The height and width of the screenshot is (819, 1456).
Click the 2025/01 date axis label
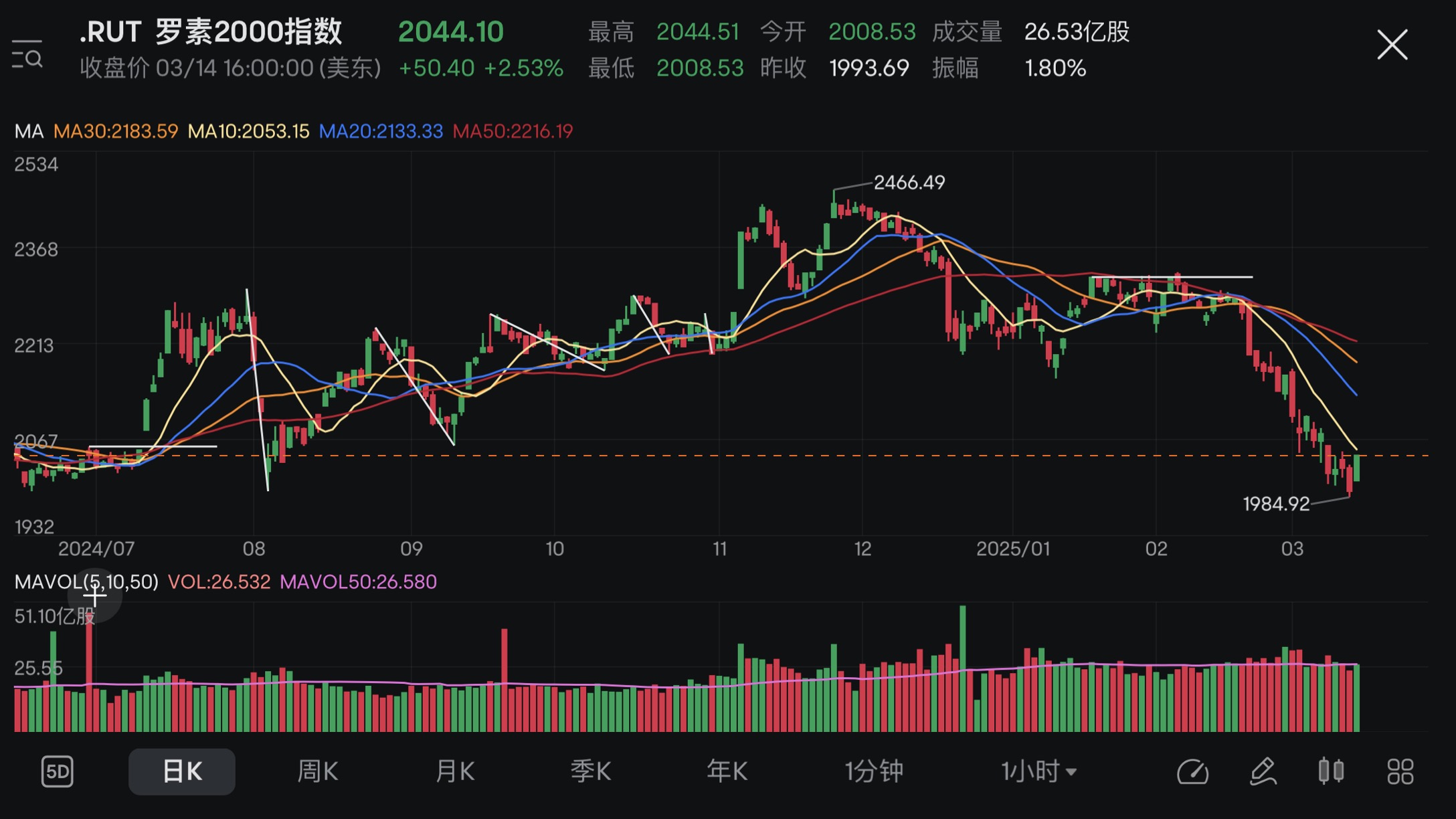[1013, 549]
